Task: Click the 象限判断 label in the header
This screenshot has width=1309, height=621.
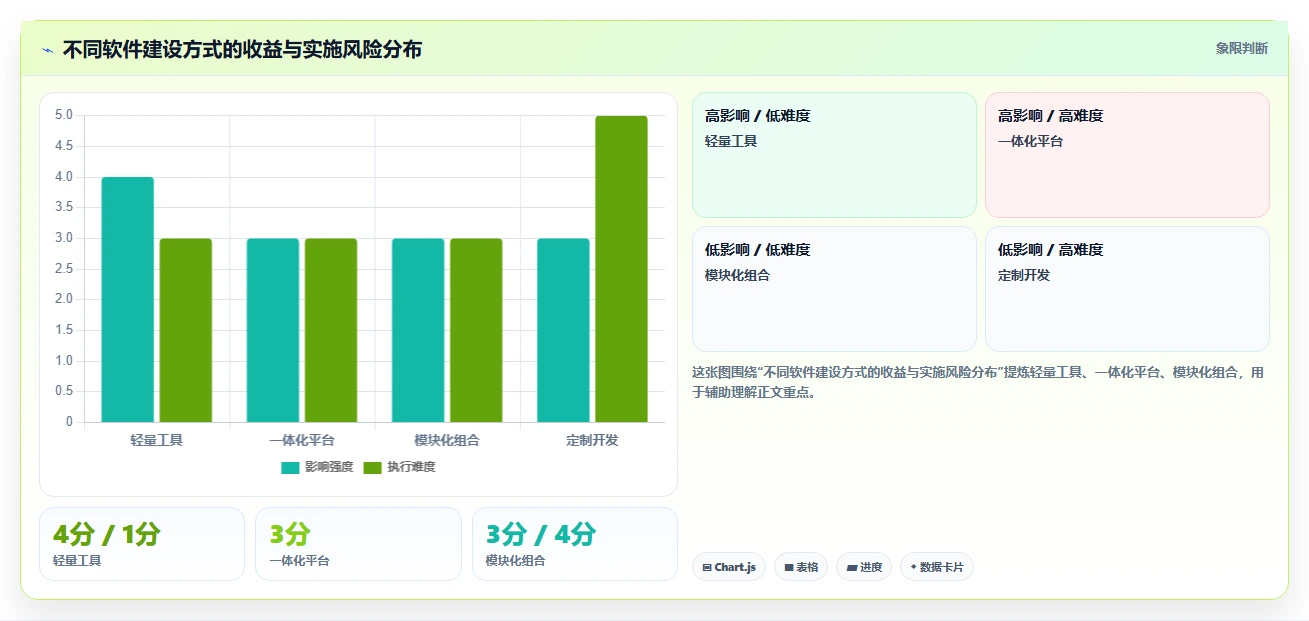Action: (1242, 48)
